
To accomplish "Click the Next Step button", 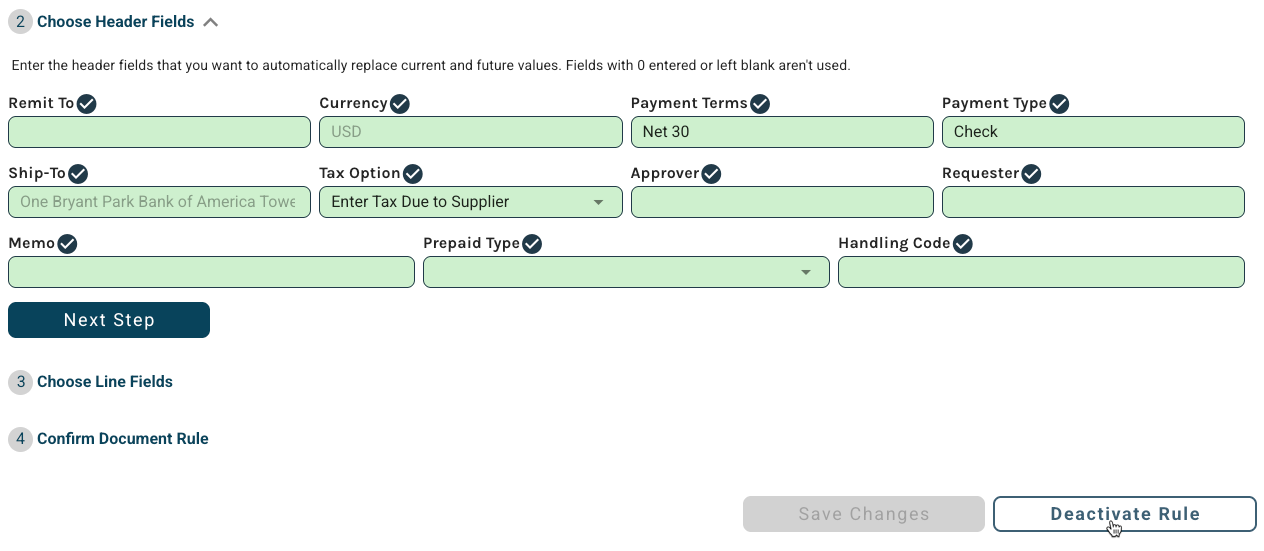I will (109, 320).
